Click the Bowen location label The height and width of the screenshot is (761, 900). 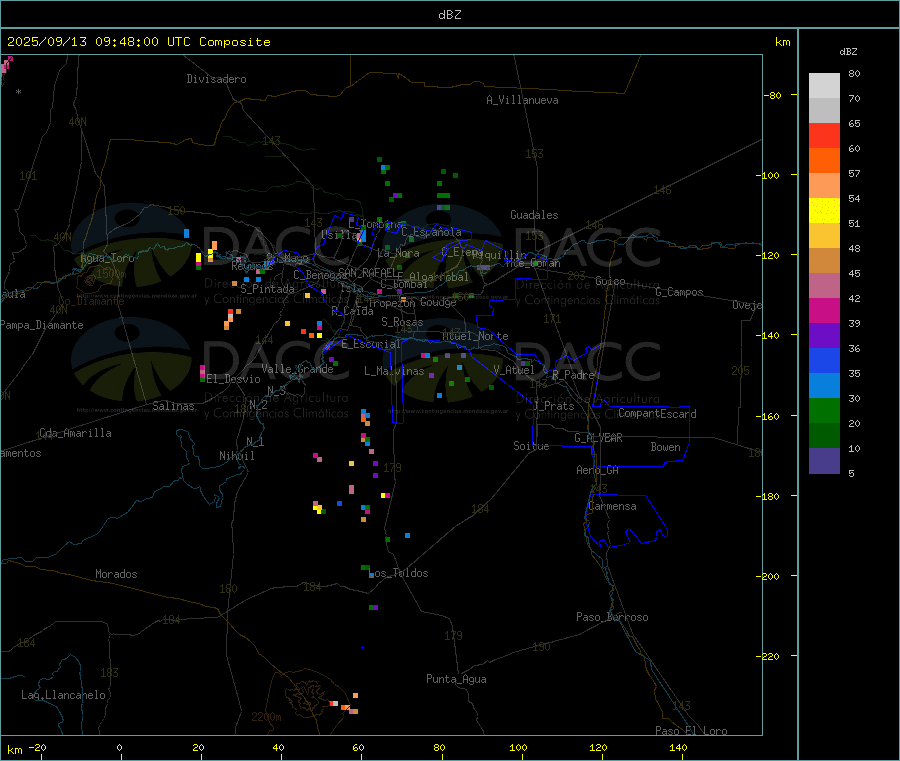(x=665, y=447)
